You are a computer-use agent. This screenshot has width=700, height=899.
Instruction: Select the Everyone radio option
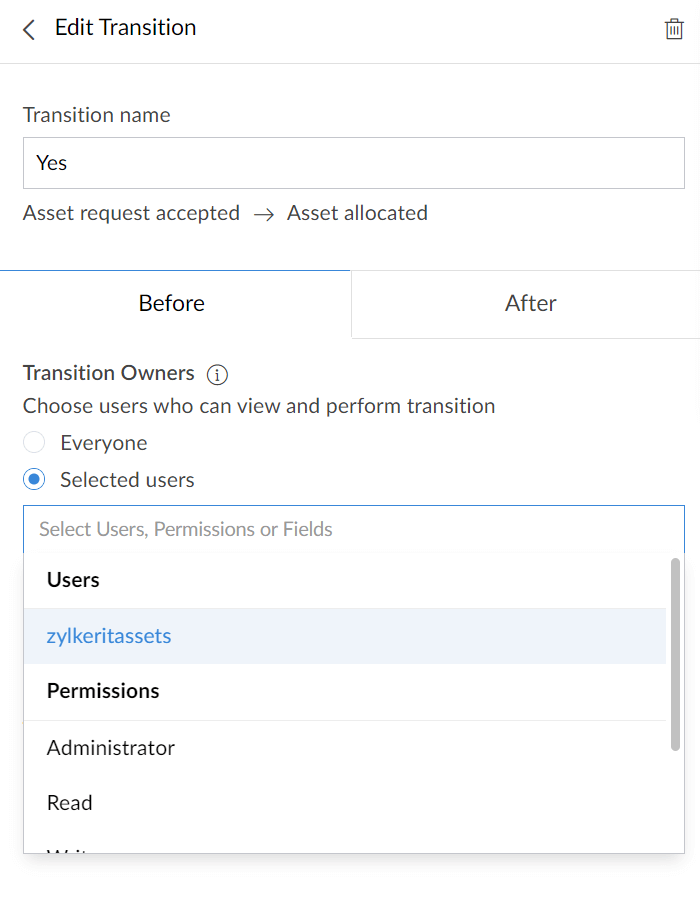[x=34, y=443]
